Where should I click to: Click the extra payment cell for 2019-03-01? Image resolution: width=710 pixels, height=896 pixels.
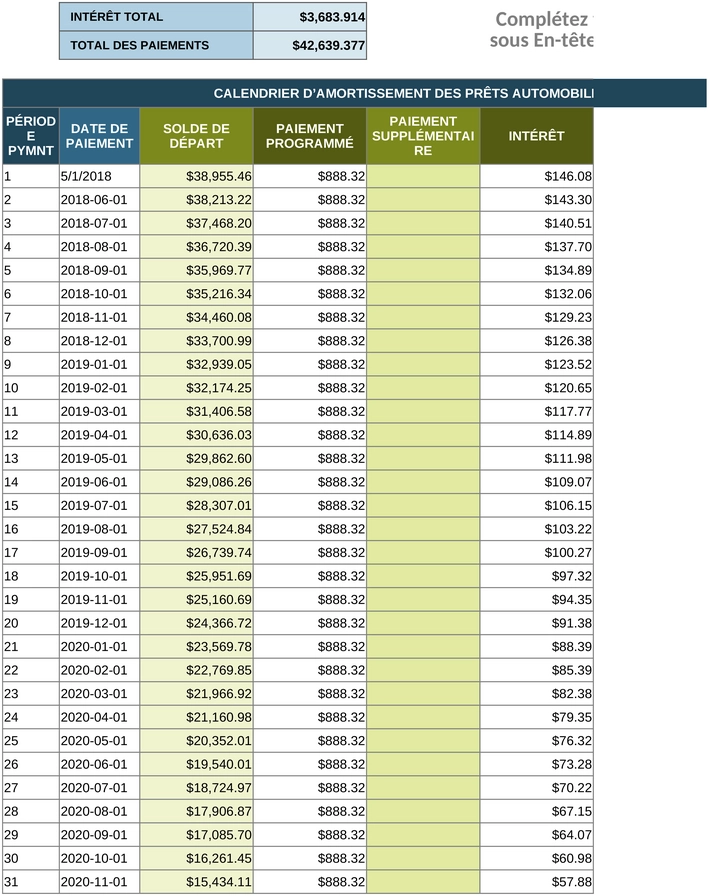[423, 411]
